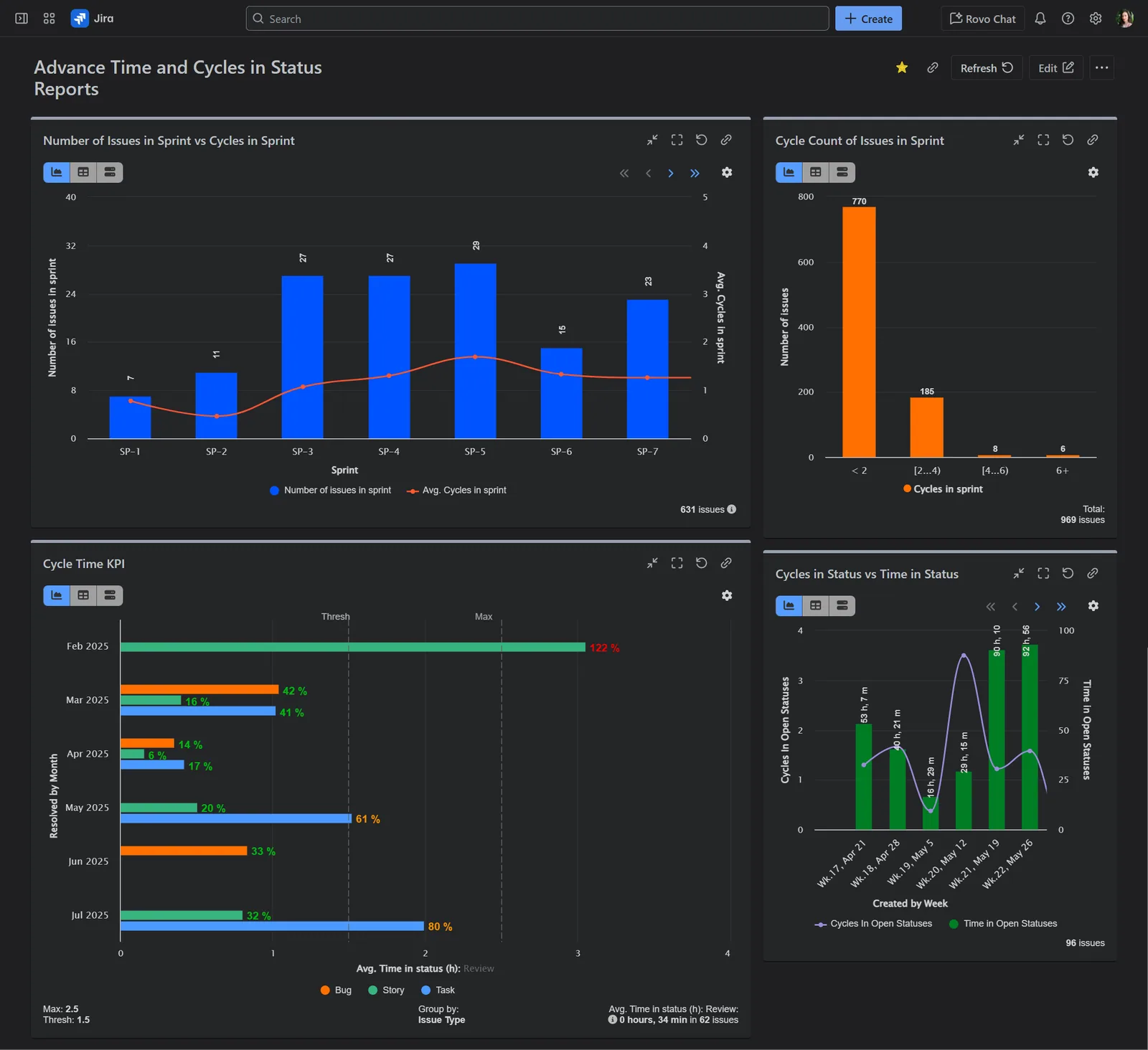Minimize Cycle Count of Issues in Sprint gadget
Image resolution: width=1148 pixels, height=1050 pixels.
pos(1019,140)
